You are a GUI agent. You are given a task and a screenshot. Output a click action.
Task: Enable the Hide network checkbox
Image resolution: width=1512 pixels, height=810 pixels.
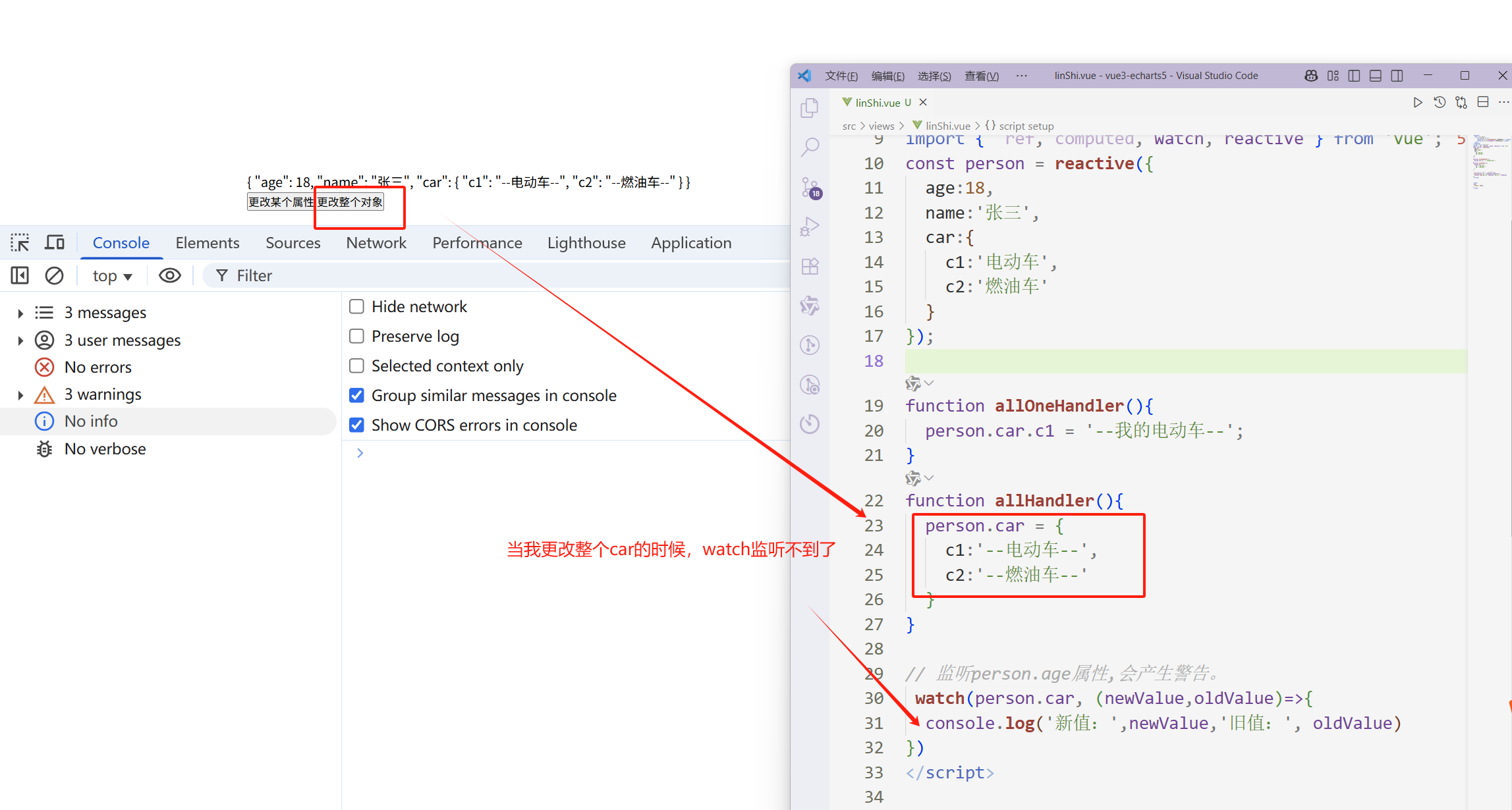click(x=356, y=306)
